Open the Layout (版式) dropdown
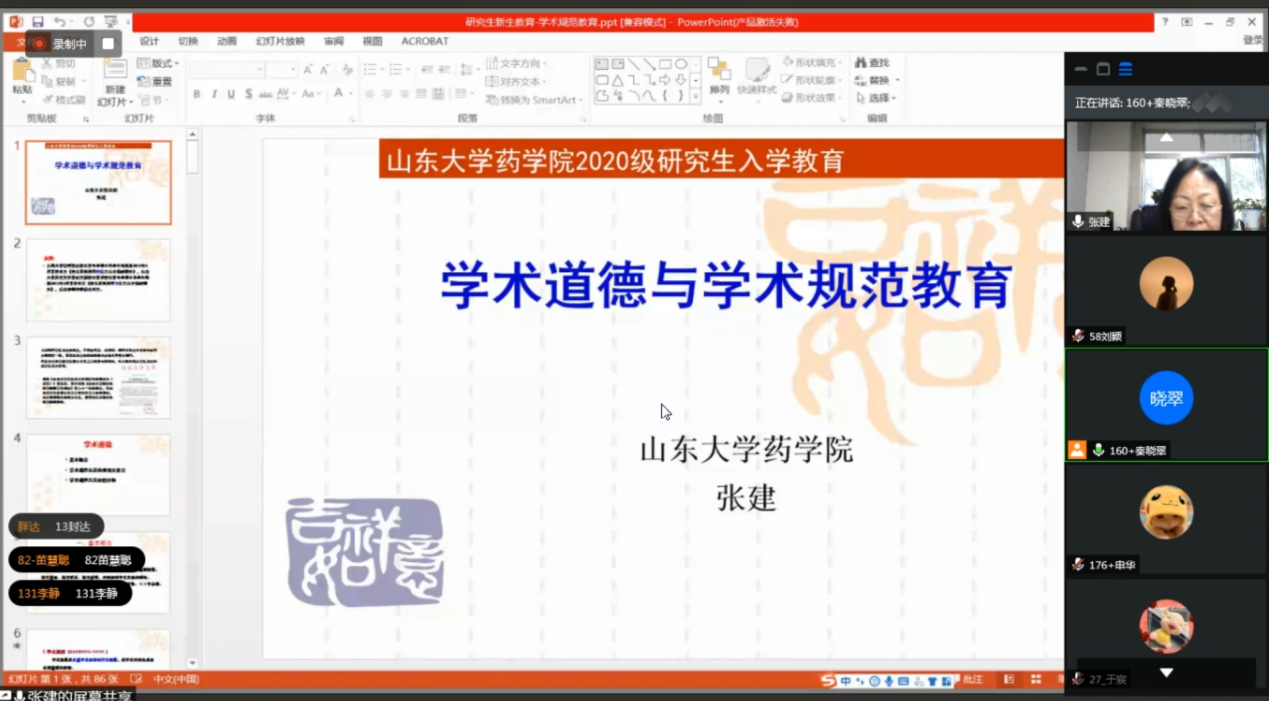 [159, 63]
